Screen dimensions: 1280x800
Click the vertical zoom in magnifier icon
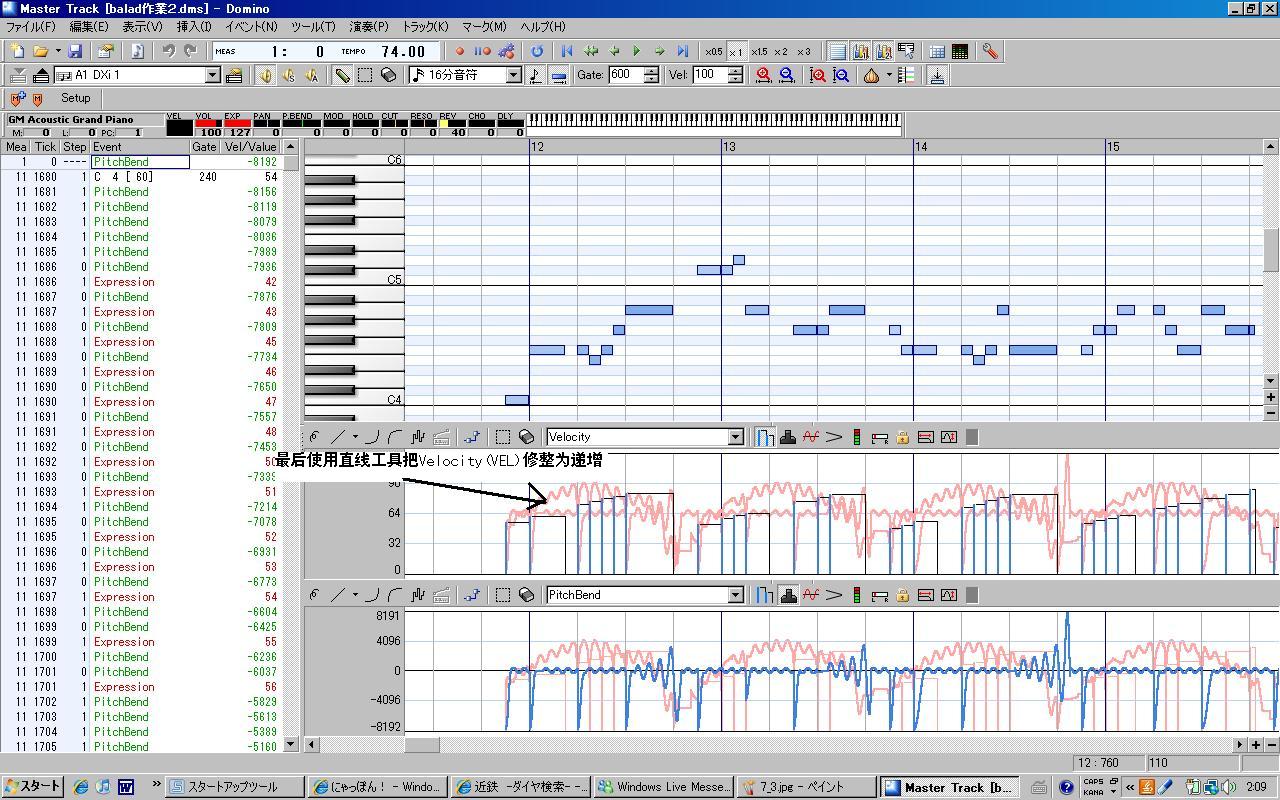point(818,75)
